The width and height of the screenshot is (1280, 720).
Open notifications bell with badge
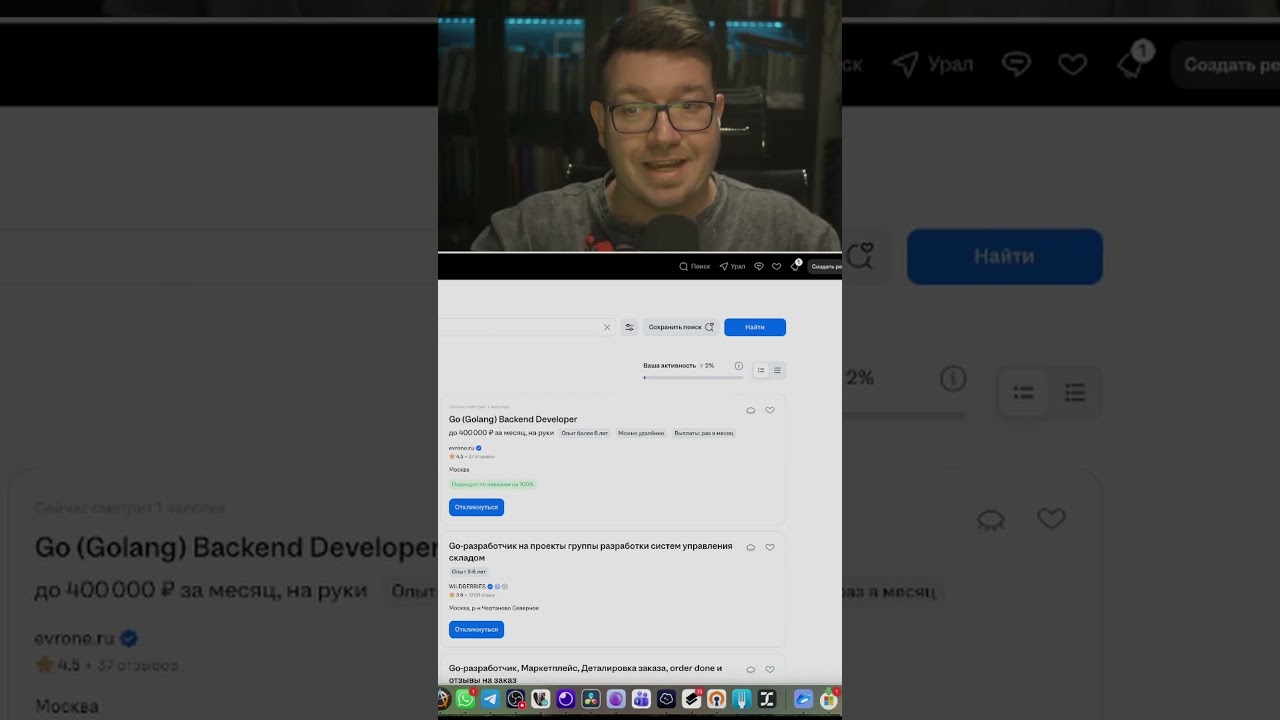795,266
